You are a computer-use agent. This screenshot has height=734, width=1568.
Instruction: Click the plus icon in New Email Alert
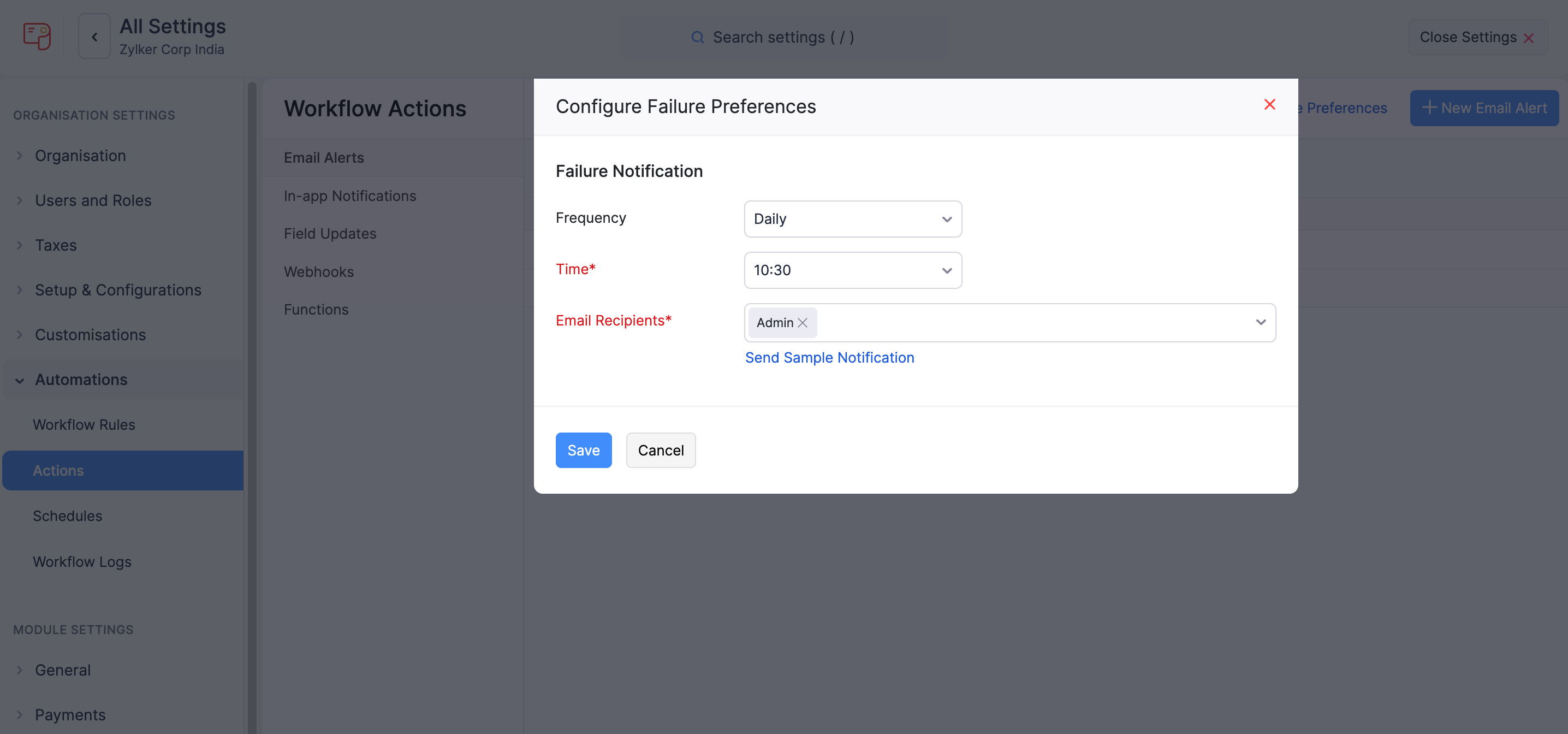(1429, 108)
